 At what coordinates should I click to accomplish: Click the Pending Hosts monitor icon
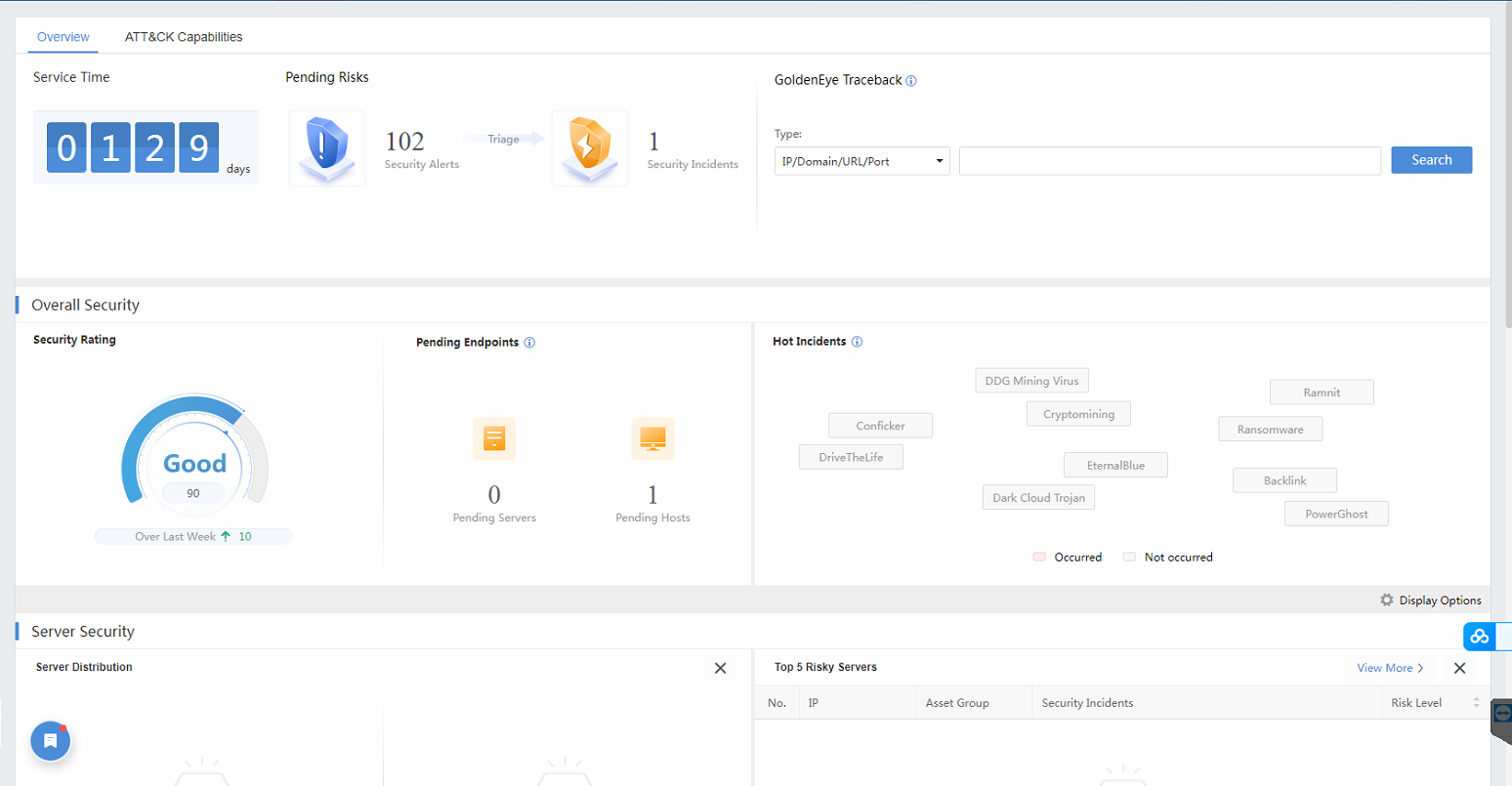(x=652, y=438)
